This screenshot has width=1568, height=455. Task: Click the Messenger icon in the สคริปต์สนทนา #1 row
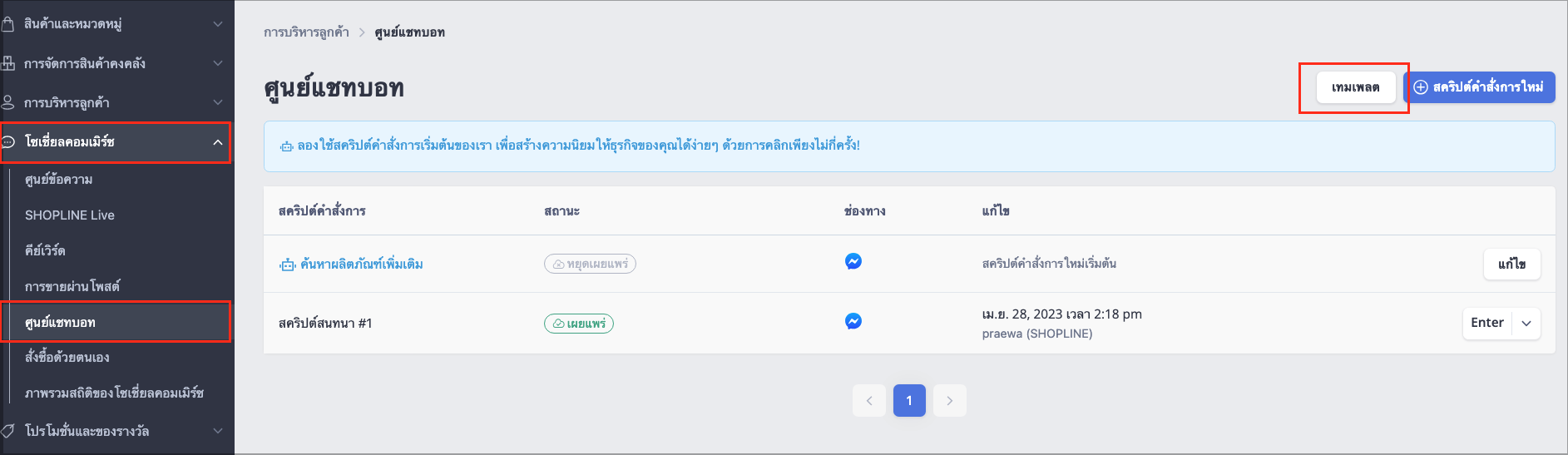(x=853, y=321)
